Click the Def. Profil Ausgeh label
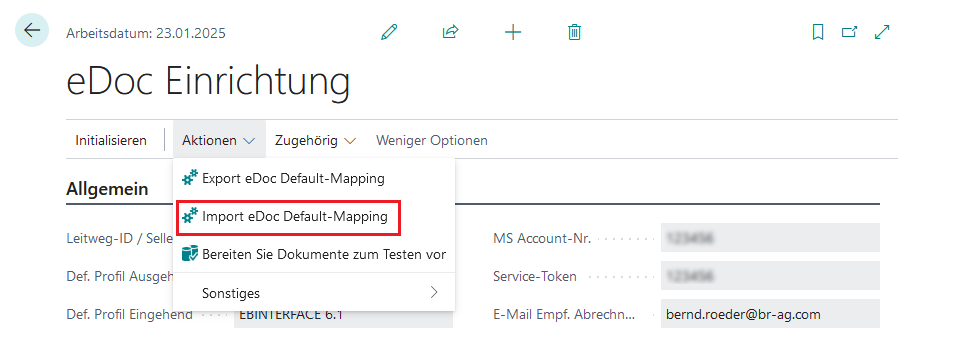Image resolution: width=963 pixels, height=360 pixels. coord(120,276)
